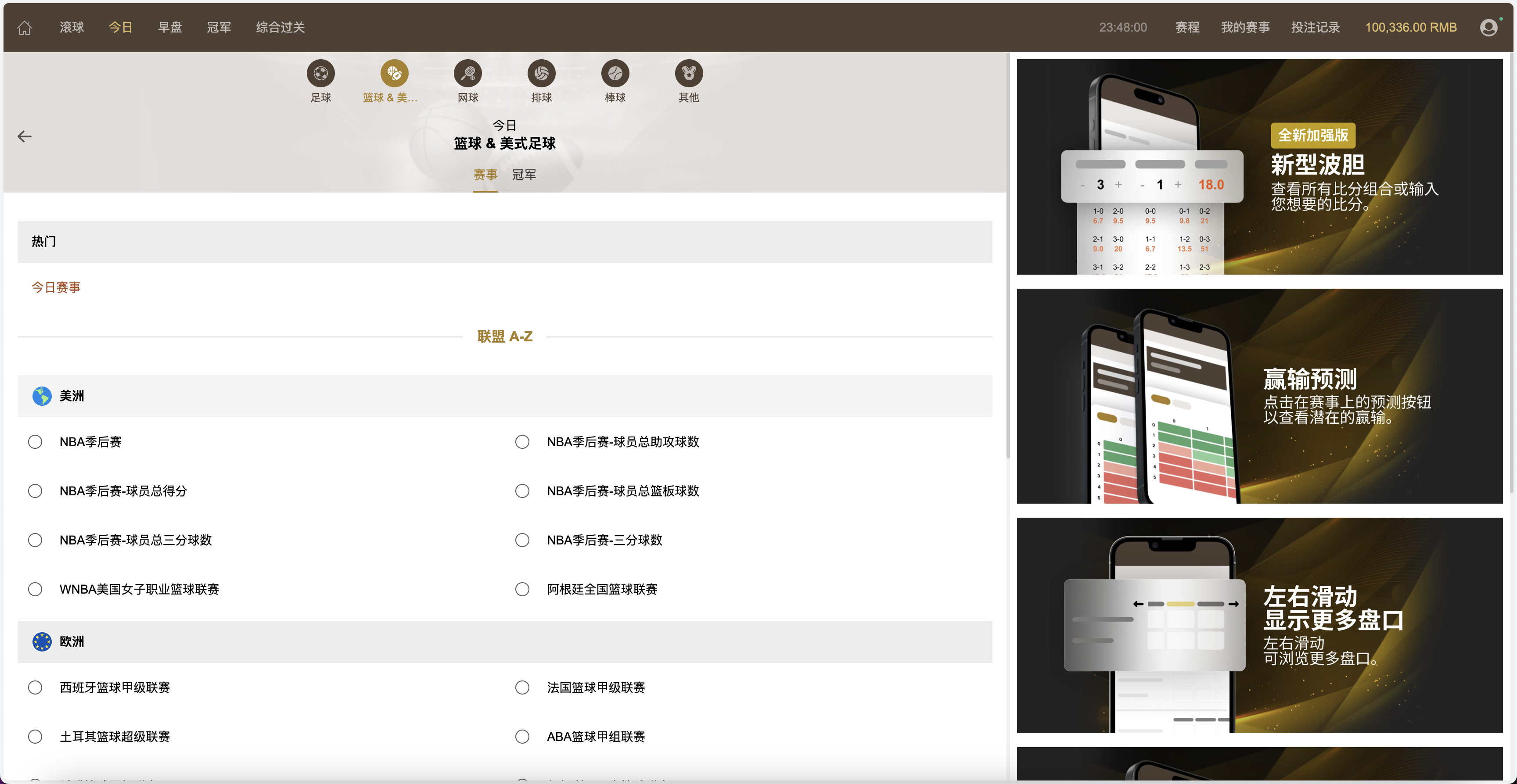
Task: Select the 足球 (soccer) sport icon
Action: [321, 74]
